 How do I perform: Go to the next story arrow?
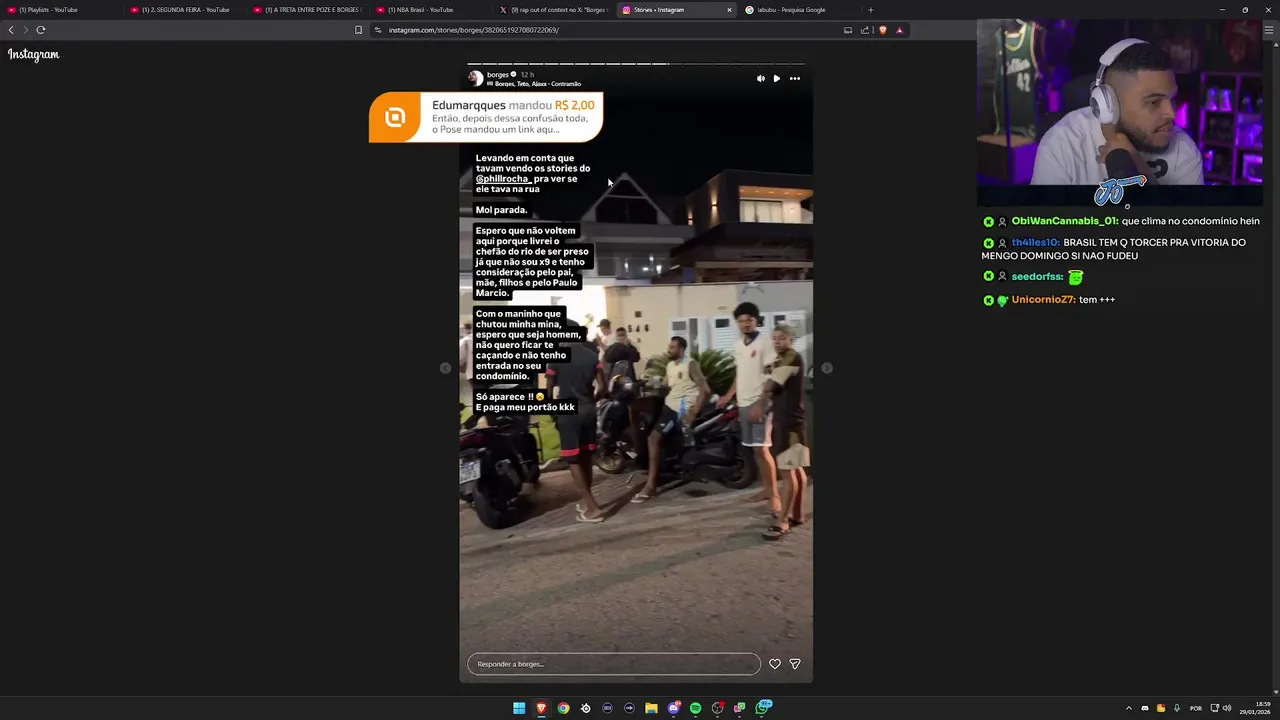tap(827, 368)
